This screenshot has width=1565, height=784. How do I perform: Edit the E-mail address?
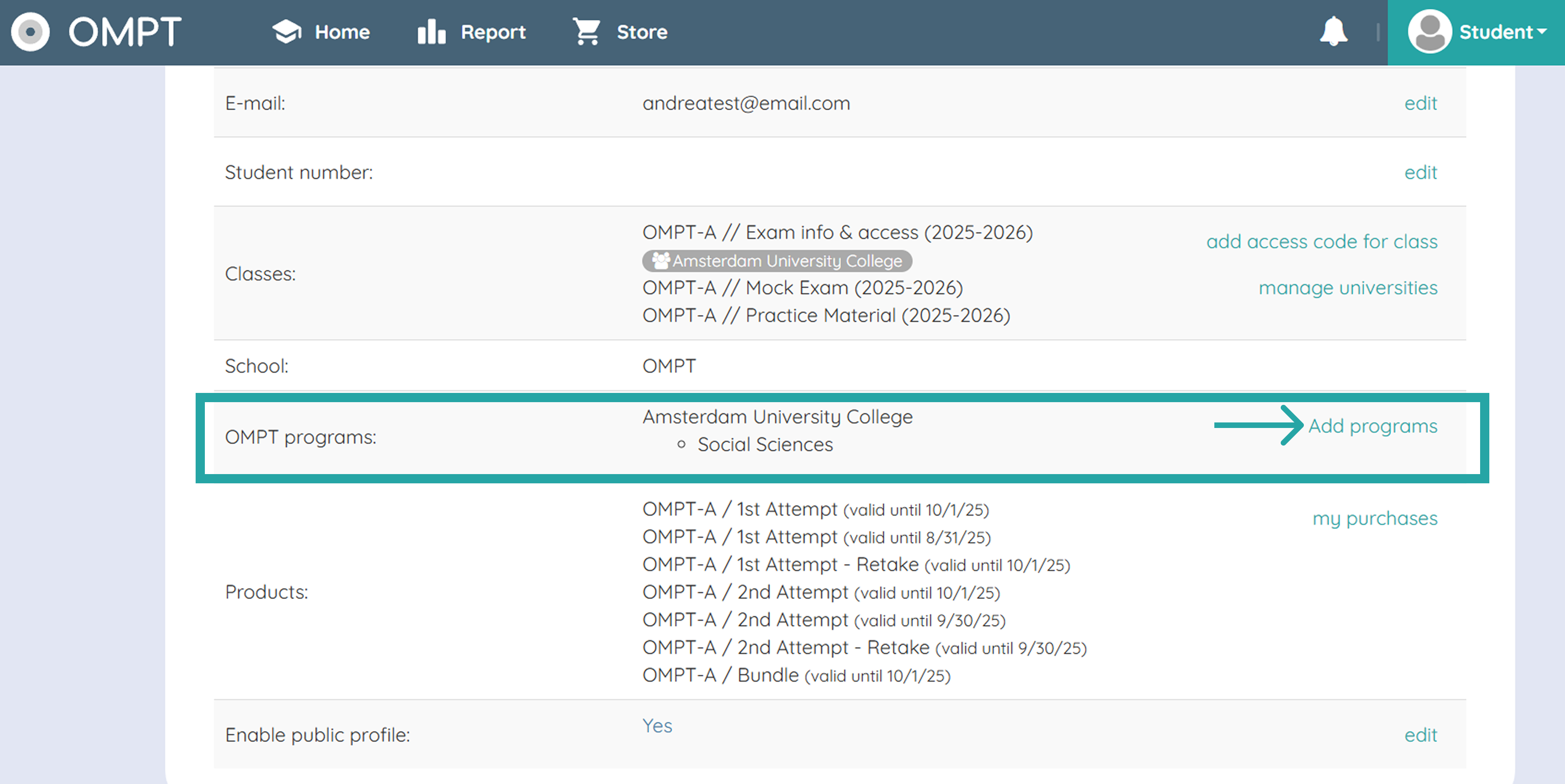tap(1421, 103)
